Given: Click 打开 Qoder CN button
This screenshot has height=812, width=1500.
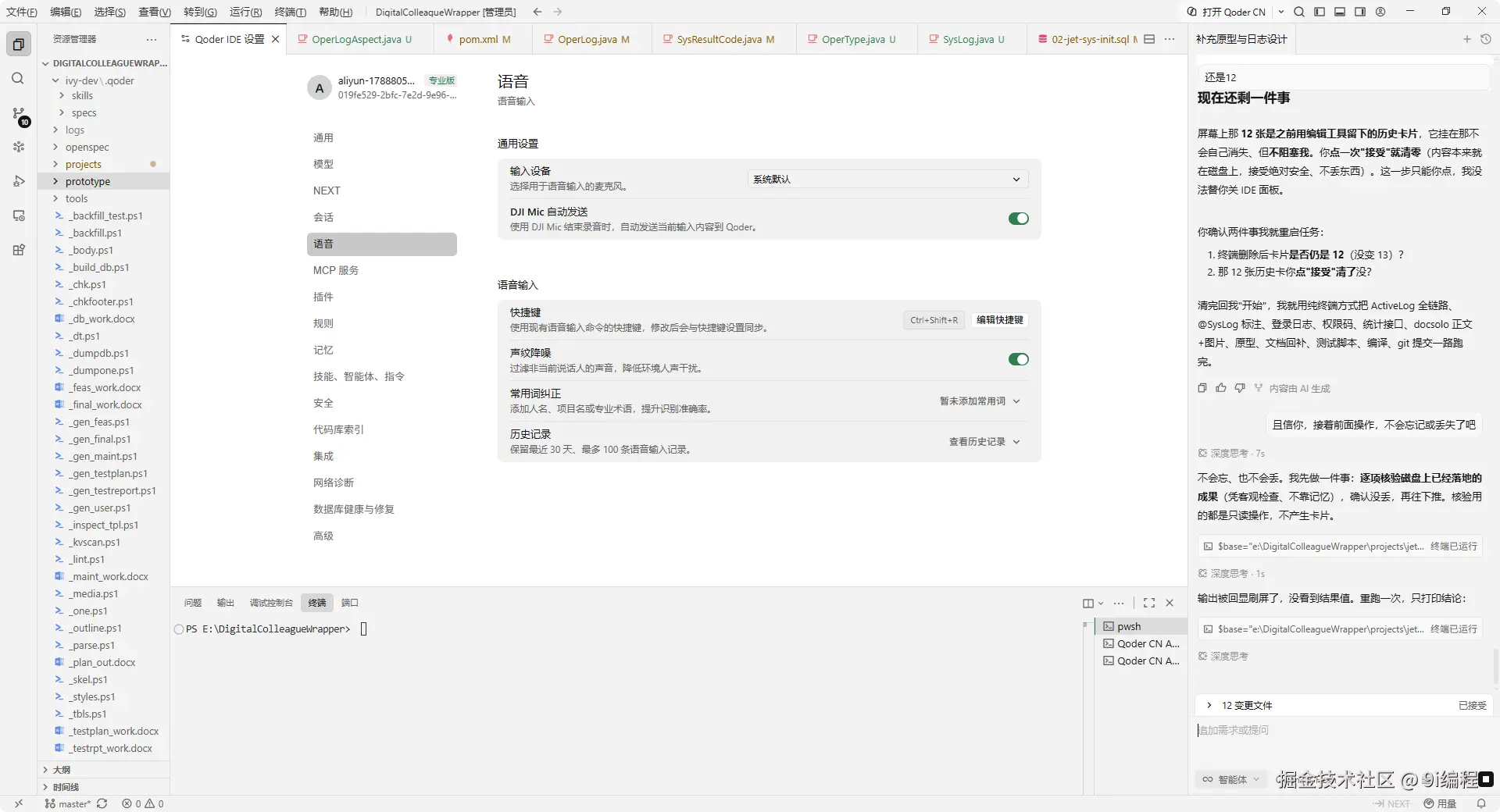Looking at the screenshot, I should click(1226, 12).
